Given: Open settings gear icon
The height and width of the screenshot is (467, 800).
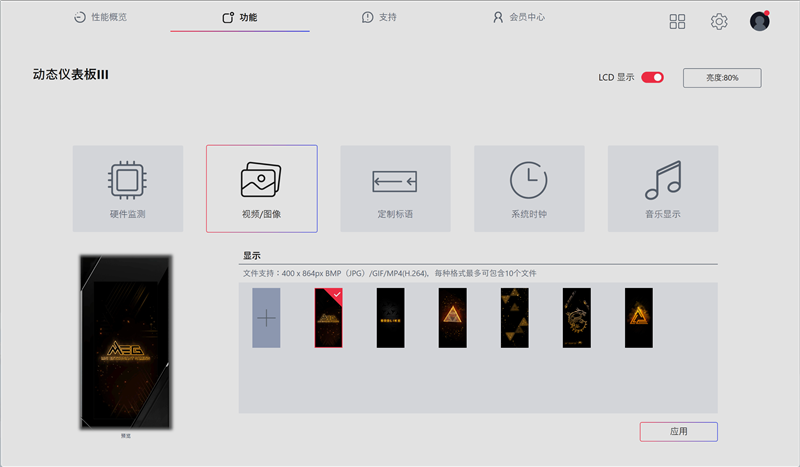Looking at the screenshot, I should pyautogui.click(x=719, y=21).
